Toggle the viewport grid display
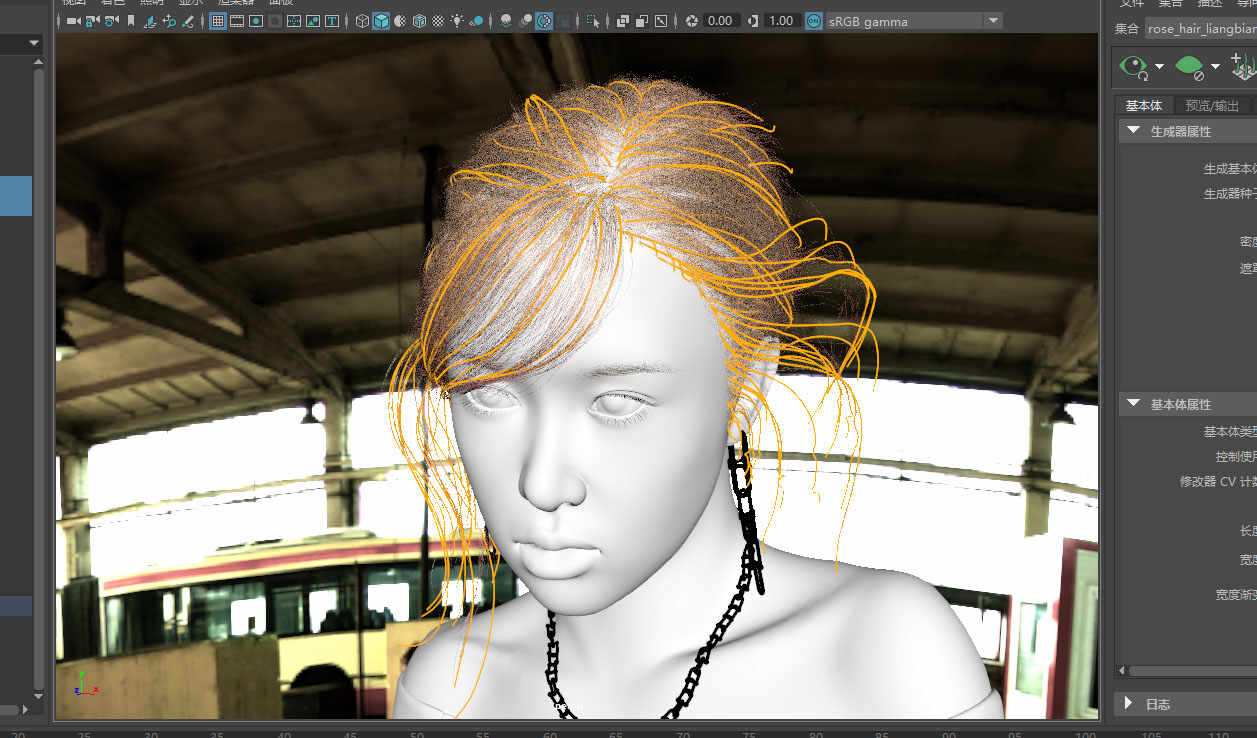The height and width of the screenshot is (738, 1257). [x=217, y=21]
